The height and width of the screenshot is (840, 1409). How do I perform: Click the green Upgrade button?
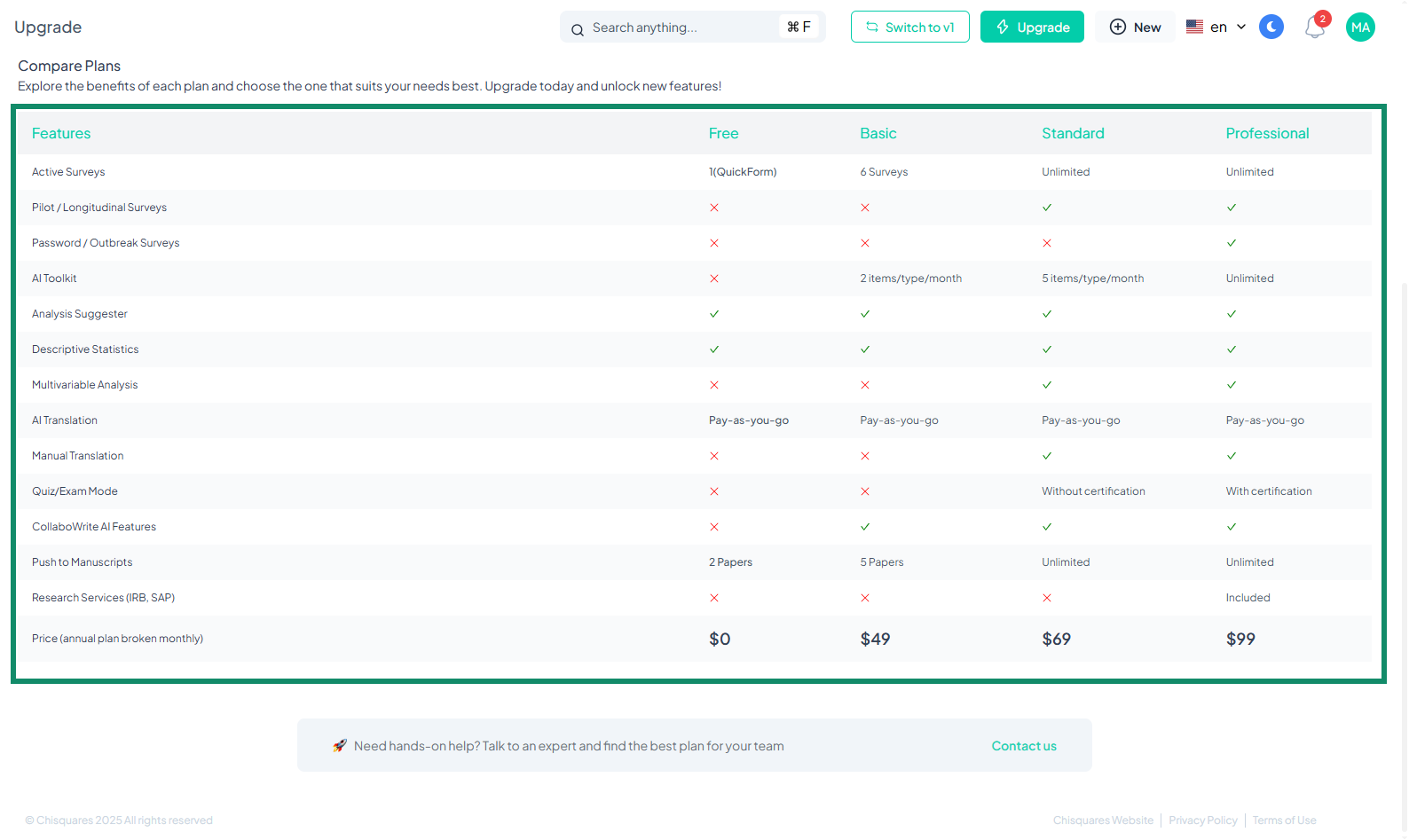point(1032,27)
